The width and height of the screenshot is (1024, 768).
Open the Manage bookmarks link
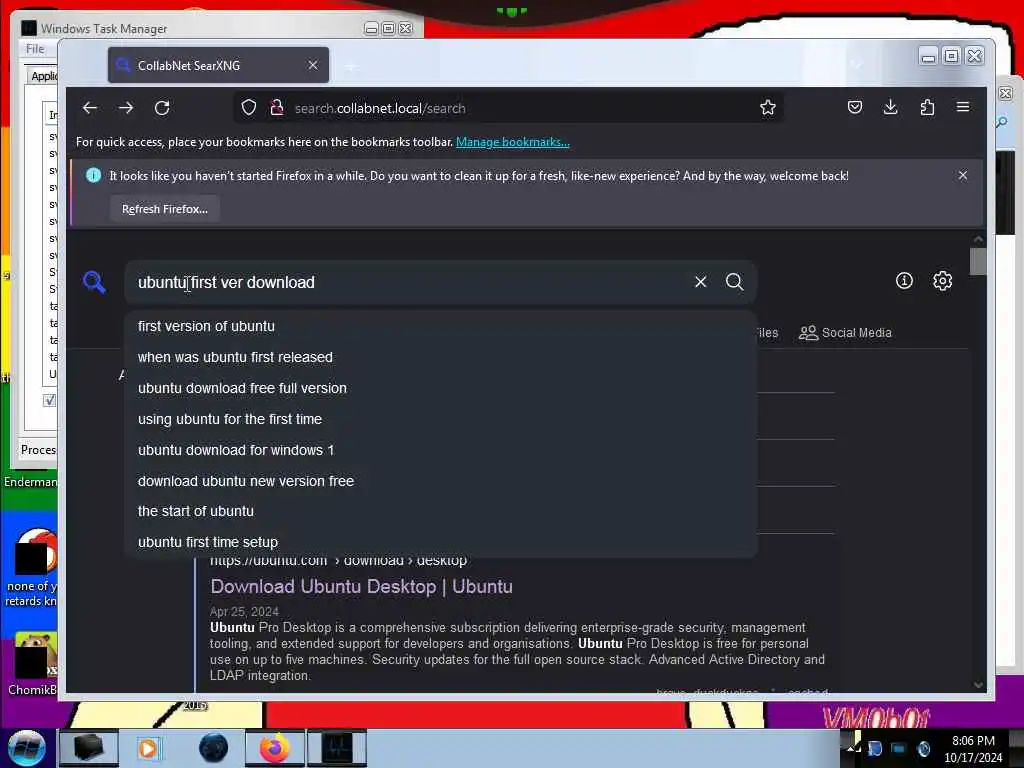[513, 142]
